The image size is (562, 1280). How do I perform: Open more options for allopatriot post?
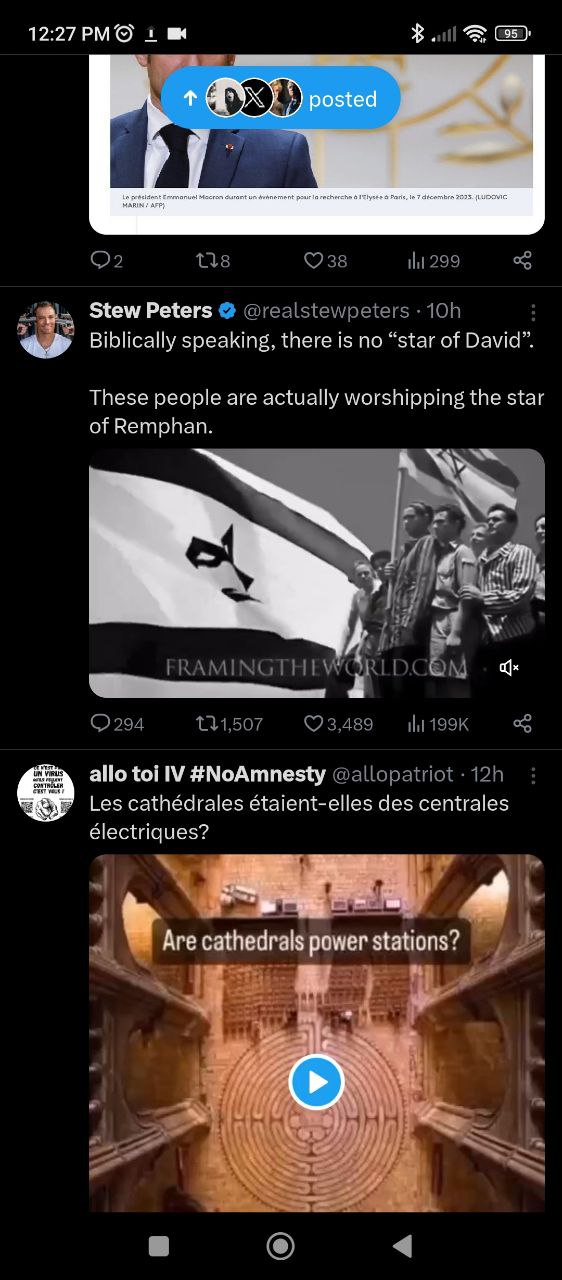[533, 775]
